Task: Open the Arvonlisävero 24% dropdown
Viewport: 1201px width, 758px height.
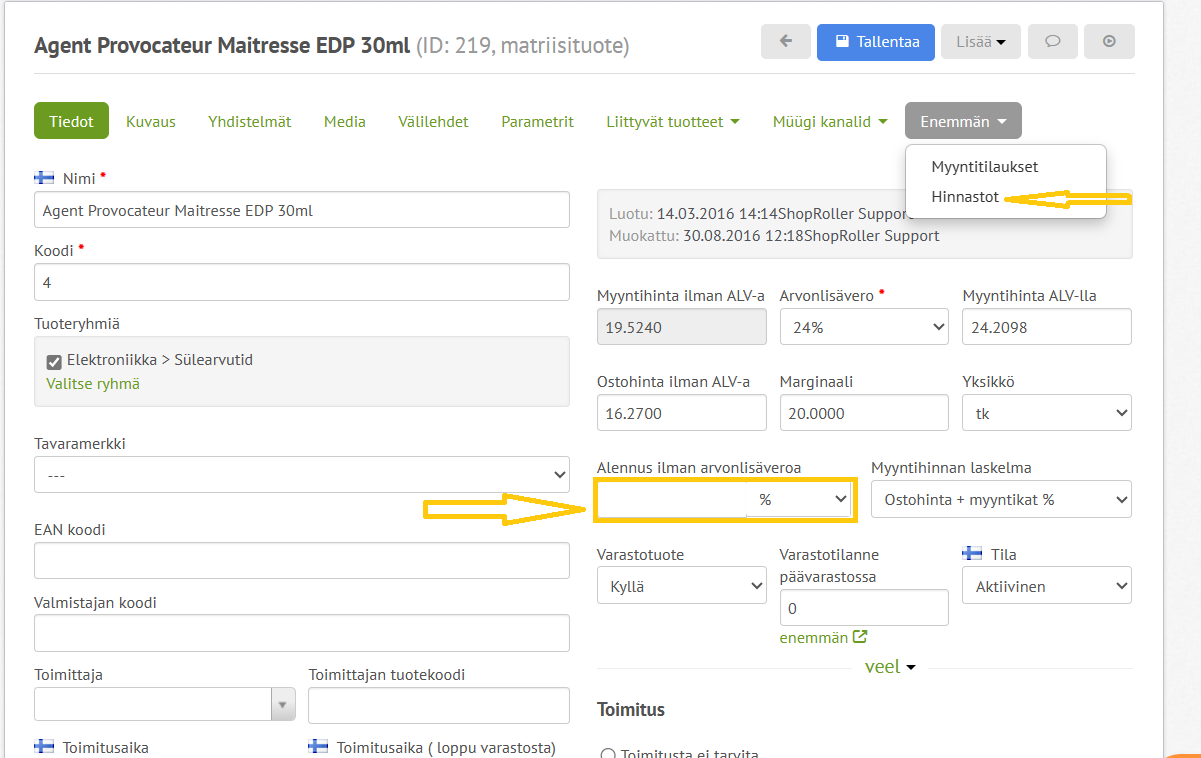Action: [x=864, y=327]
